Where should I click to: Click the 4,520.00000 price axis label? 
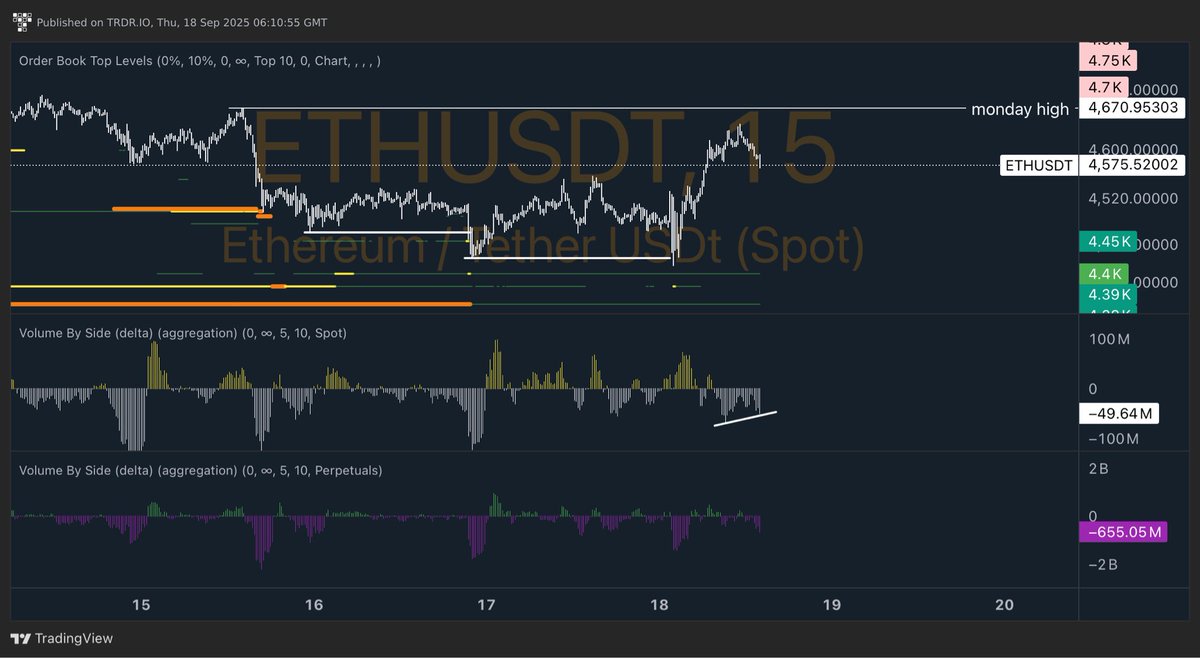1134,198
